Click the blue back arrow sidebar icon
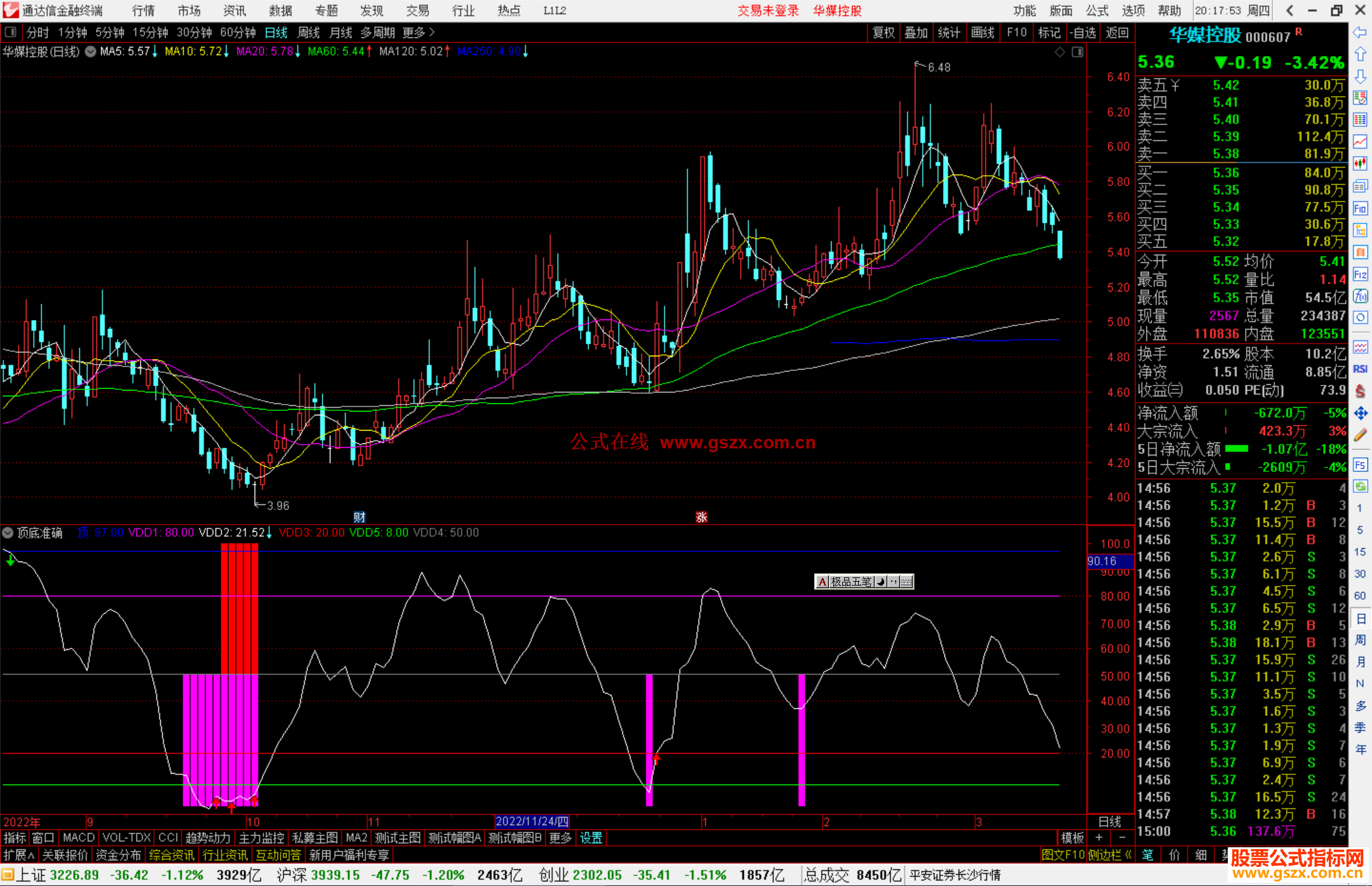The height and width of the screenshot is (886, 1372). click(x=1360, y=32)
